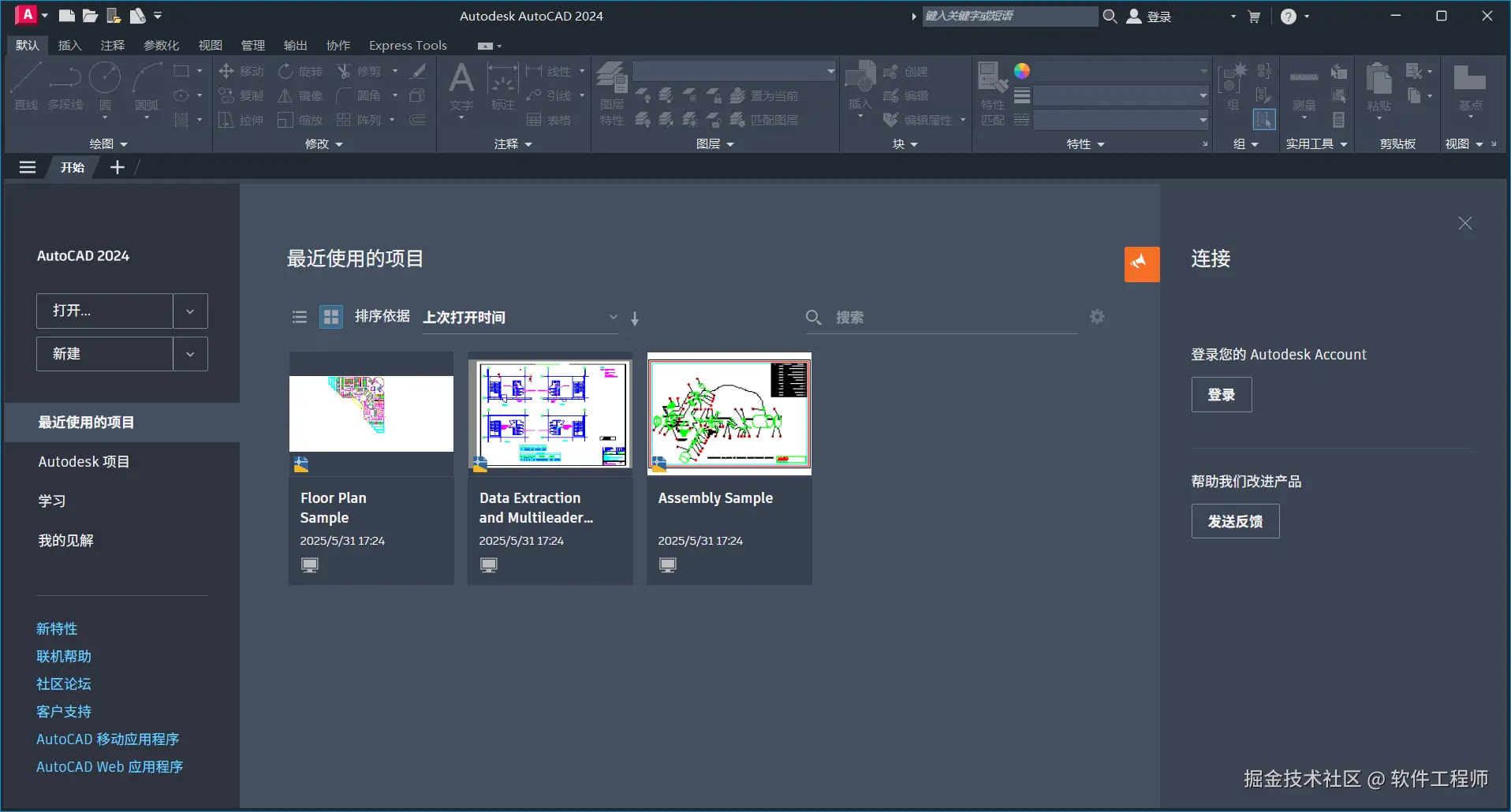Open the quick access toolbar customize dropdown
The height and width of the screenshot is (812, 1511).
[x=158, y=16]
